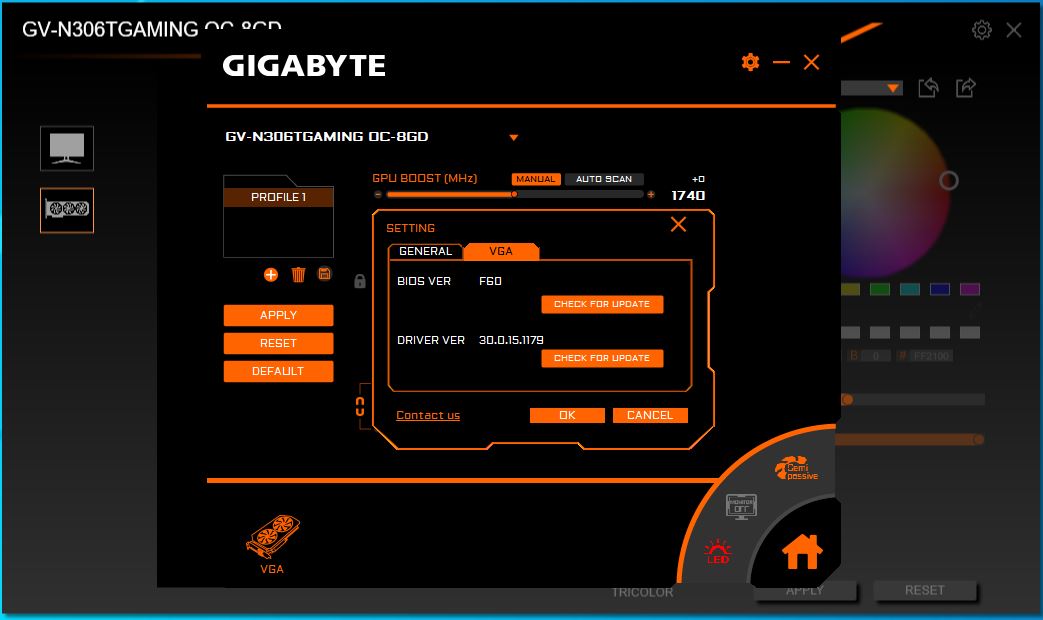Switch to AUTO SCAN mode
This screenshot has height=620, width=1043.
pyautogui.click(x=604, y=179)
